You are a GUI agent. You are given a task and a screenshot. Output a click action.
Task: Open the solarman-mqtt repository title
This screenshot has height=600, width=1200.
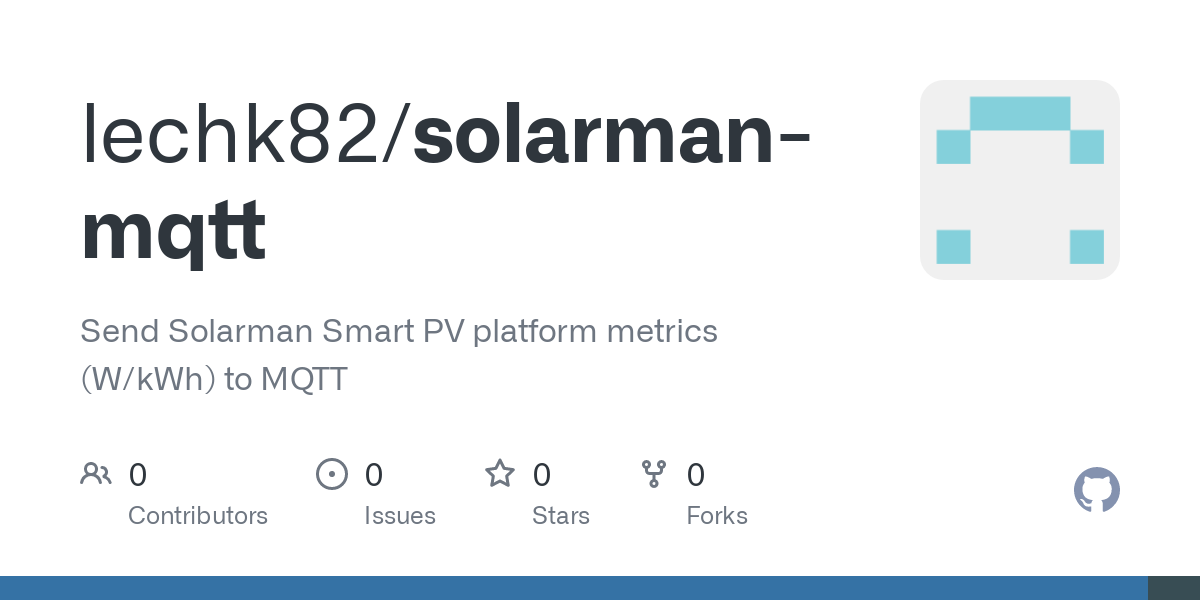coord(446,183)
